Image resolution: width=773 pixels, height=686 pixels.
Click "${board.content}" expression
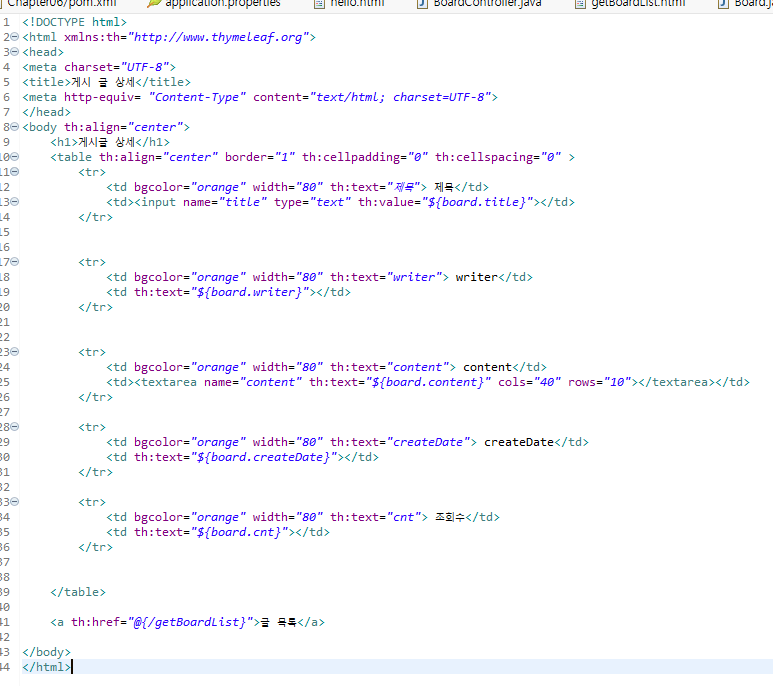428,382
